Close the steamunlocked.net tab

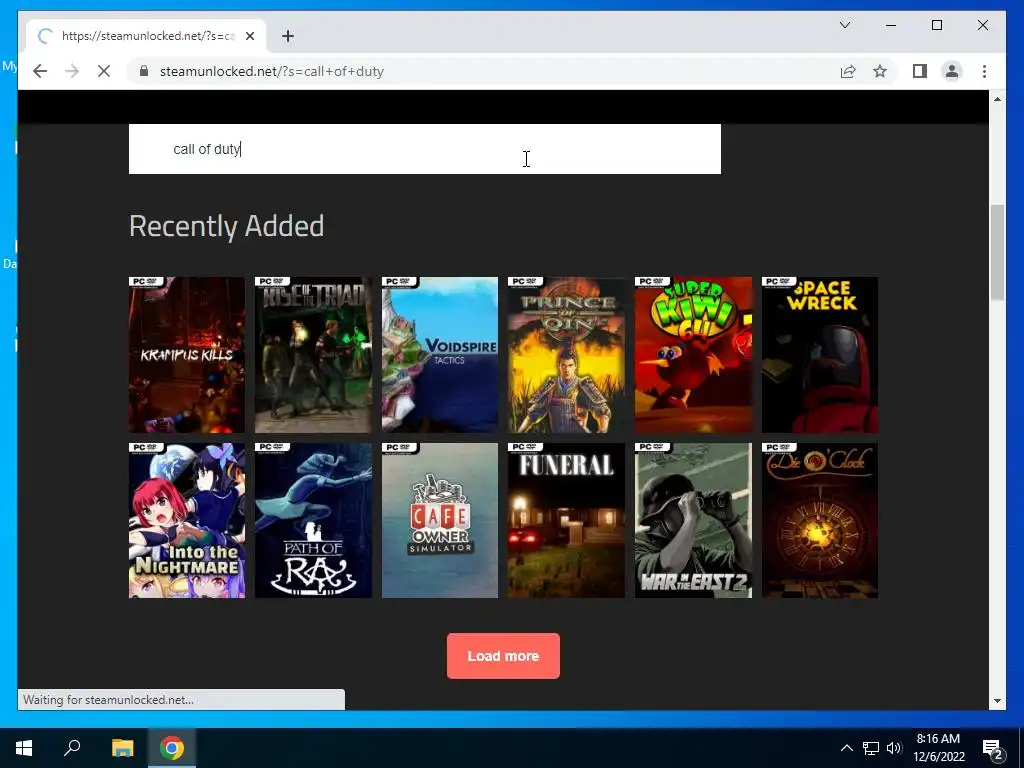click(x=249, y=36)
